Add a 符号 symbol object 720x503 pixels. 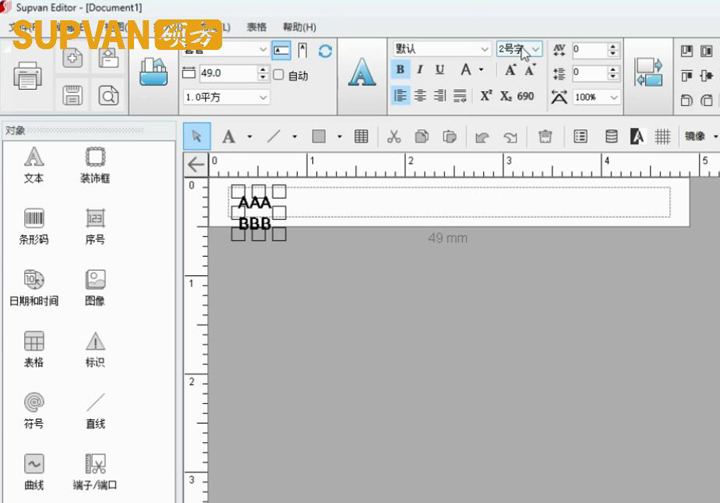(34, 409)
